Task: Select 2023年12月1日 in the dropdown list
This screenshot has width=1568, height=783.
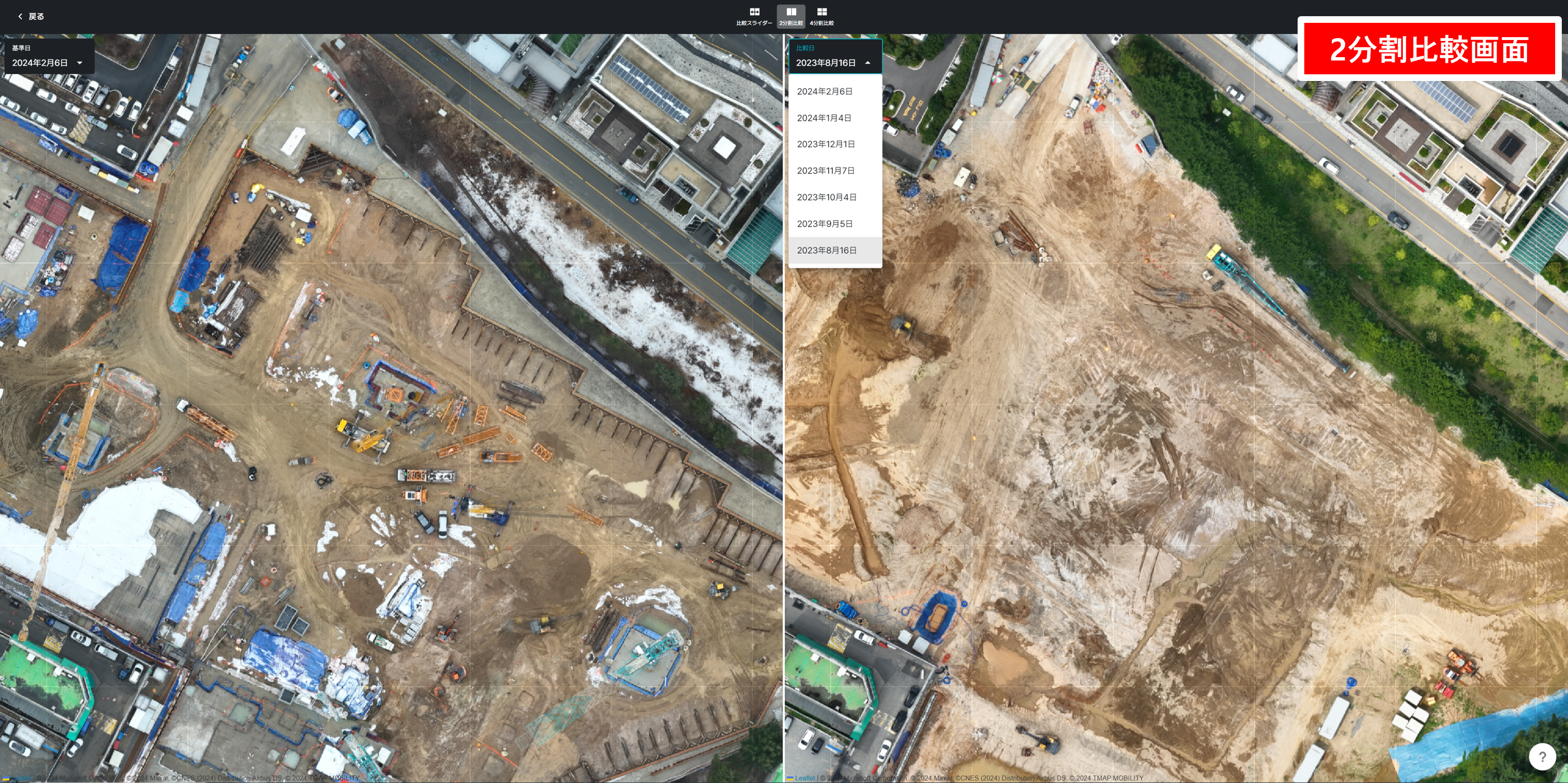Action: coord(825,144)
